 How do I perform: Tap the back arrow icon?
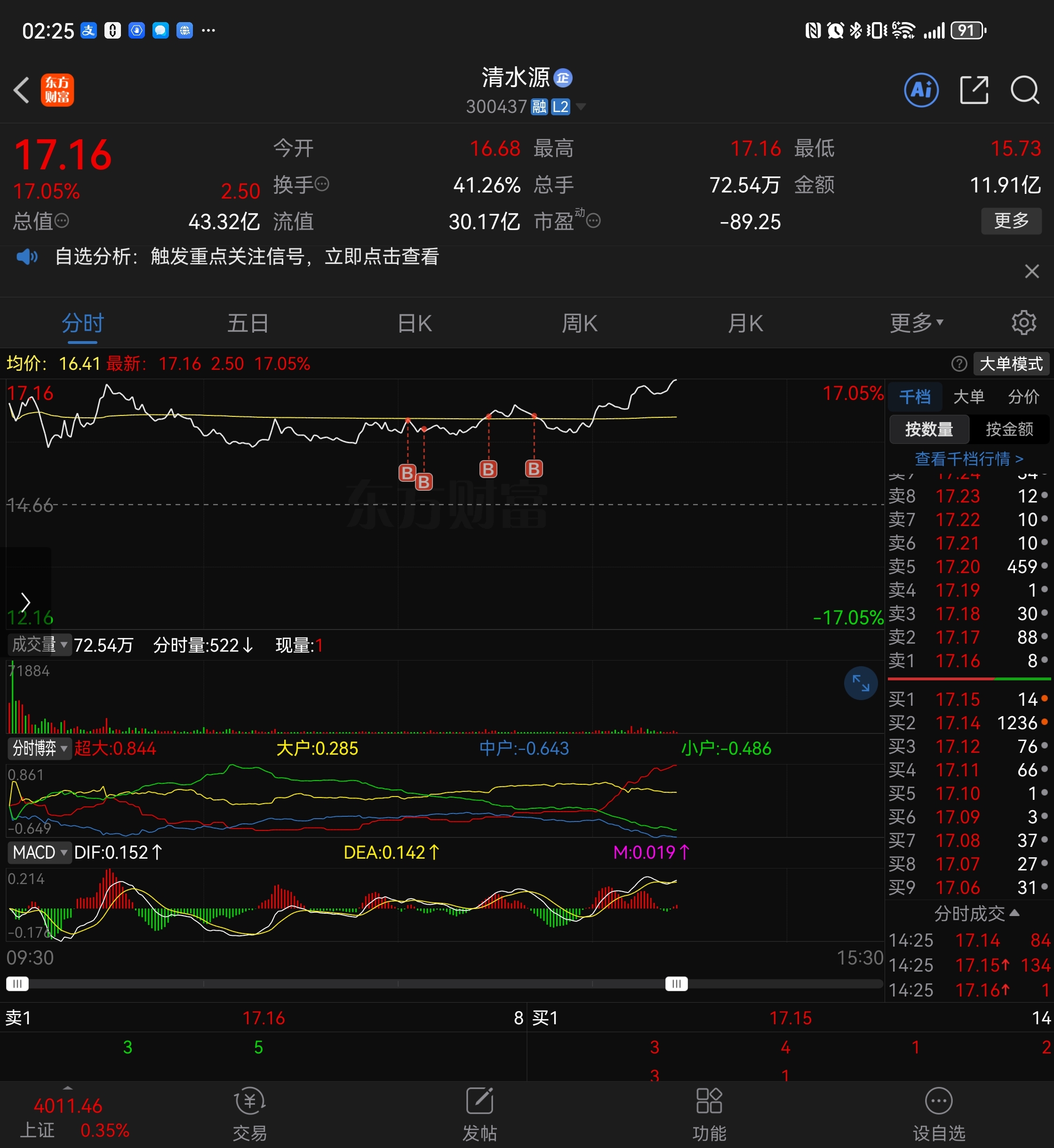click(22, 90)
